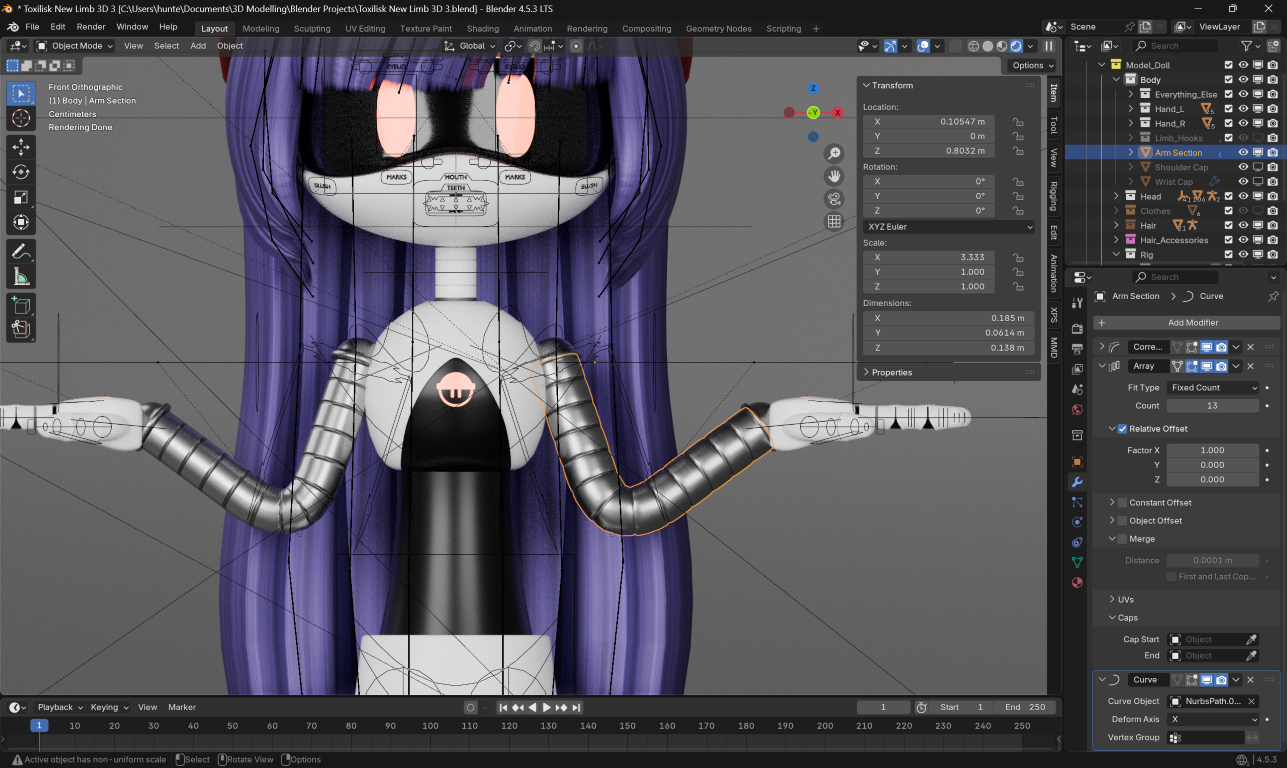Open the File menu
The height and width of the screenshot is (768, 1287).
point(32,27)
